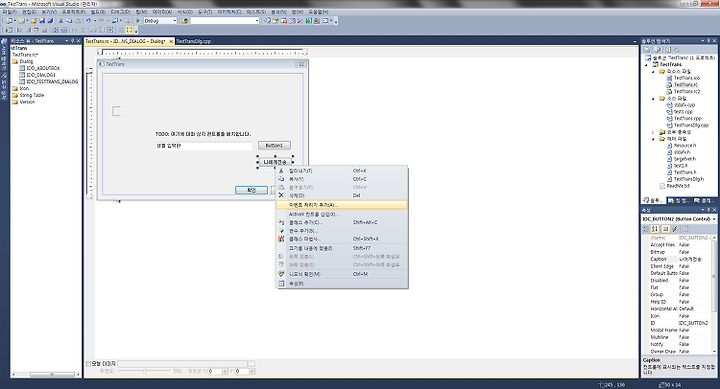Choose Add Event Handler in the context menu
The height and width of the screenshot is (389, 720).
point(342,205)
